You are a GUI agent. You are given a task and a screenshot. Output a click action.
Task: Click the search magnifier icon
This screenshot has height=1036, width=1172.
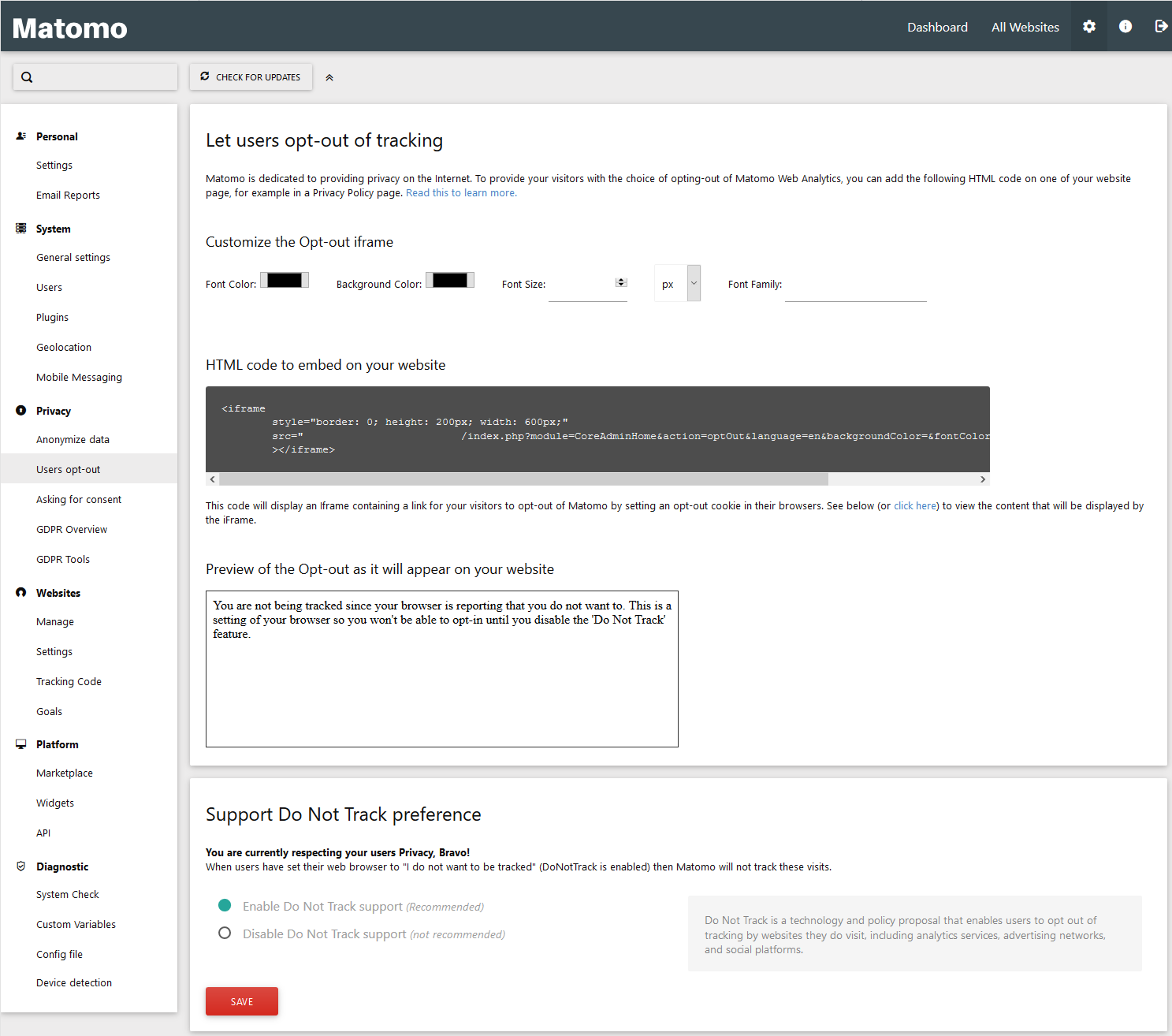27,77
